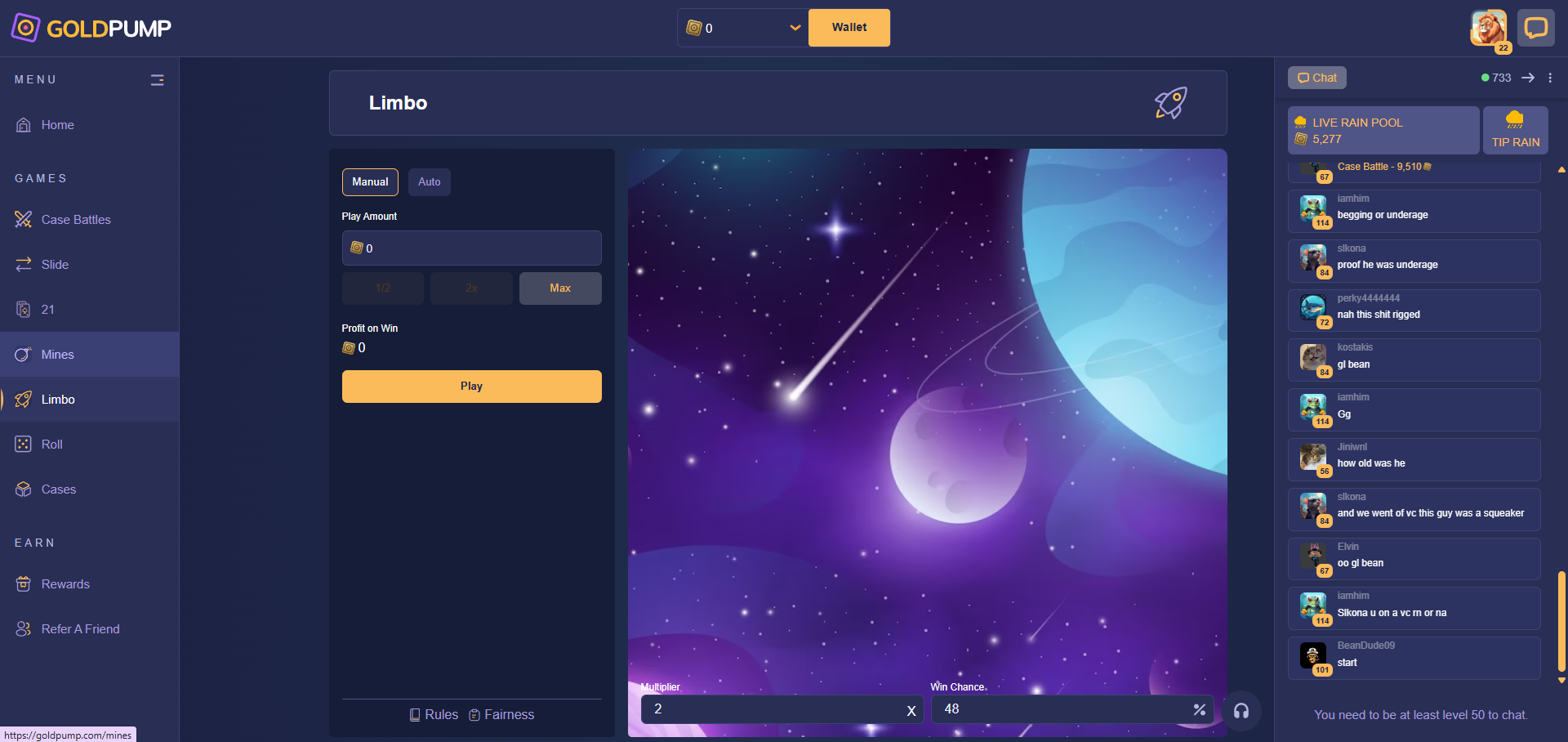The width and height of the screenshot is (1568, 742).
Task: Click the Live Rain Pool panel
Action: pos(1383,130)
